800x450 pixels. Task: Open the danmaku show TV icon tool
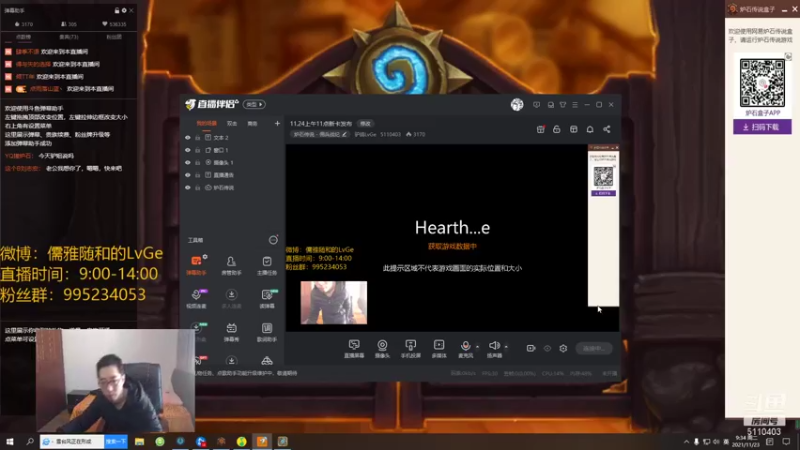point(231,332)
